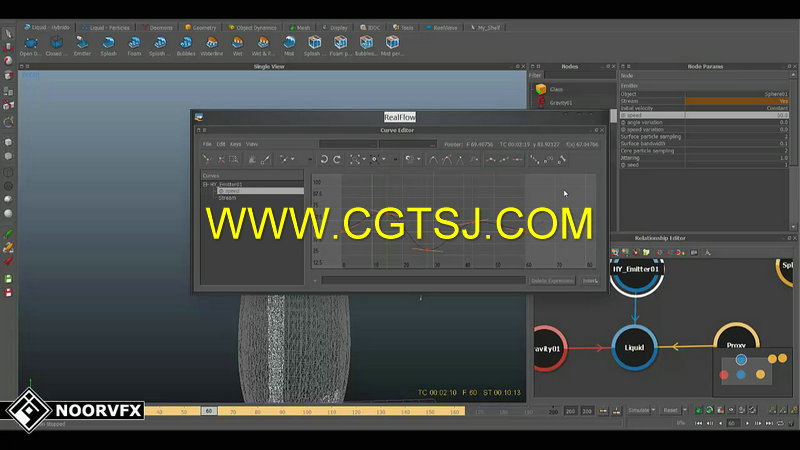The height and width of the screenshot is (450, 800).
Task: Open Initial velocity Constant dropdown
Action: [x=737, y=108]
